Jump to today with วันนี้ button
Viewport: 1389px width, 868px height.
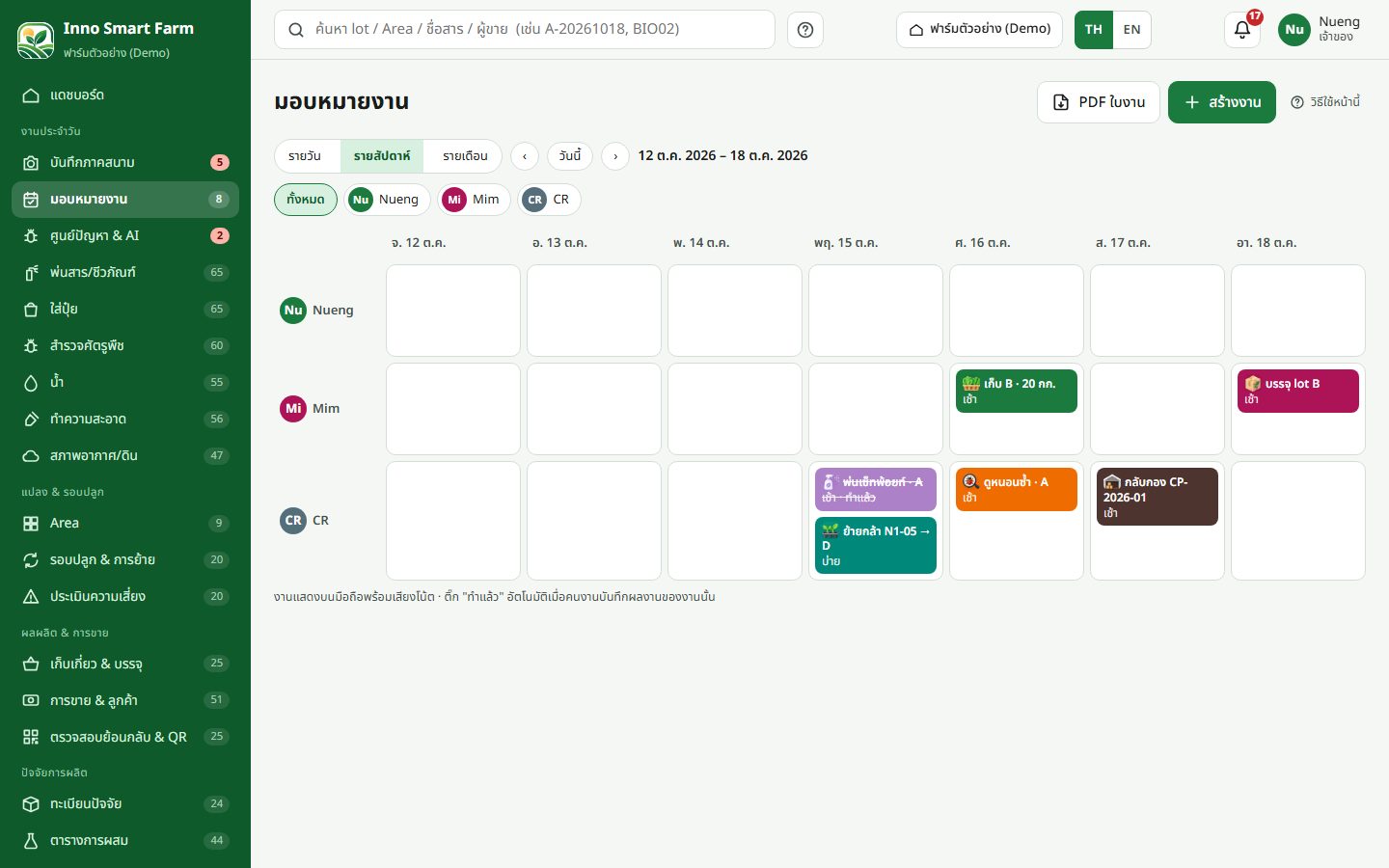[x=570, y=156]
